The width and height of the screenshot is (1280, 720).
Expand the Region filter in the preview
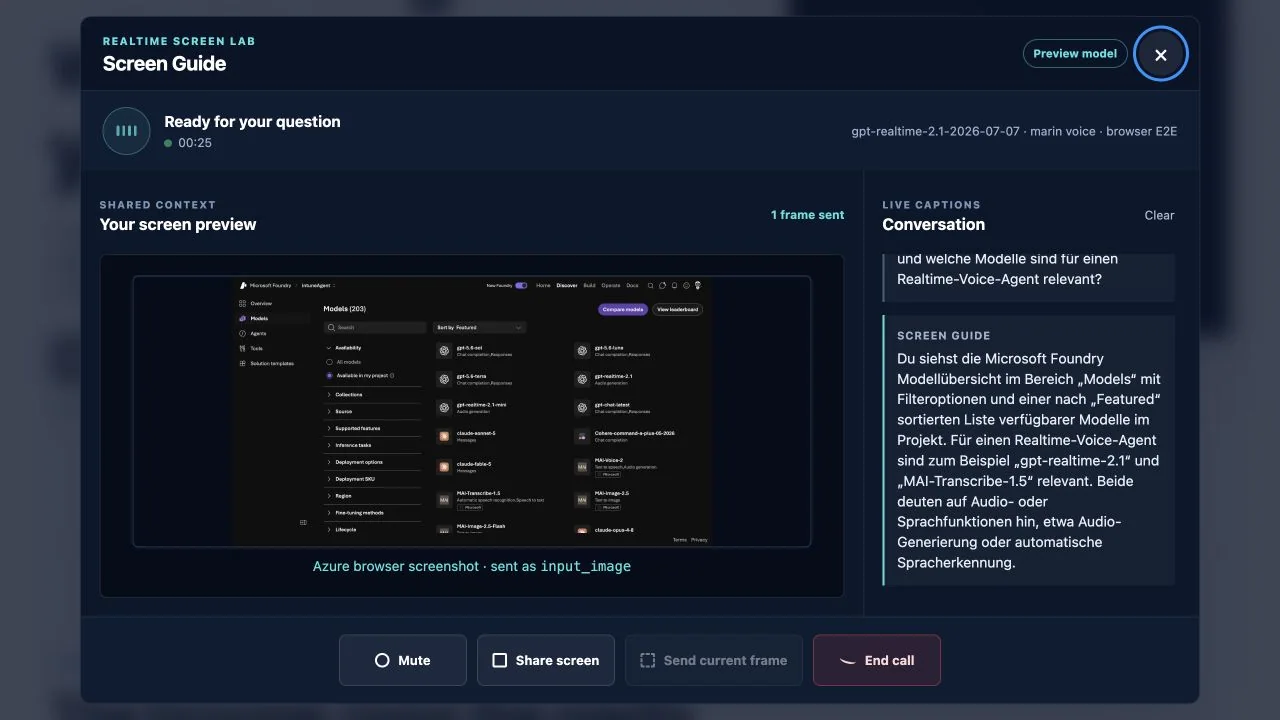pos(374,496)
